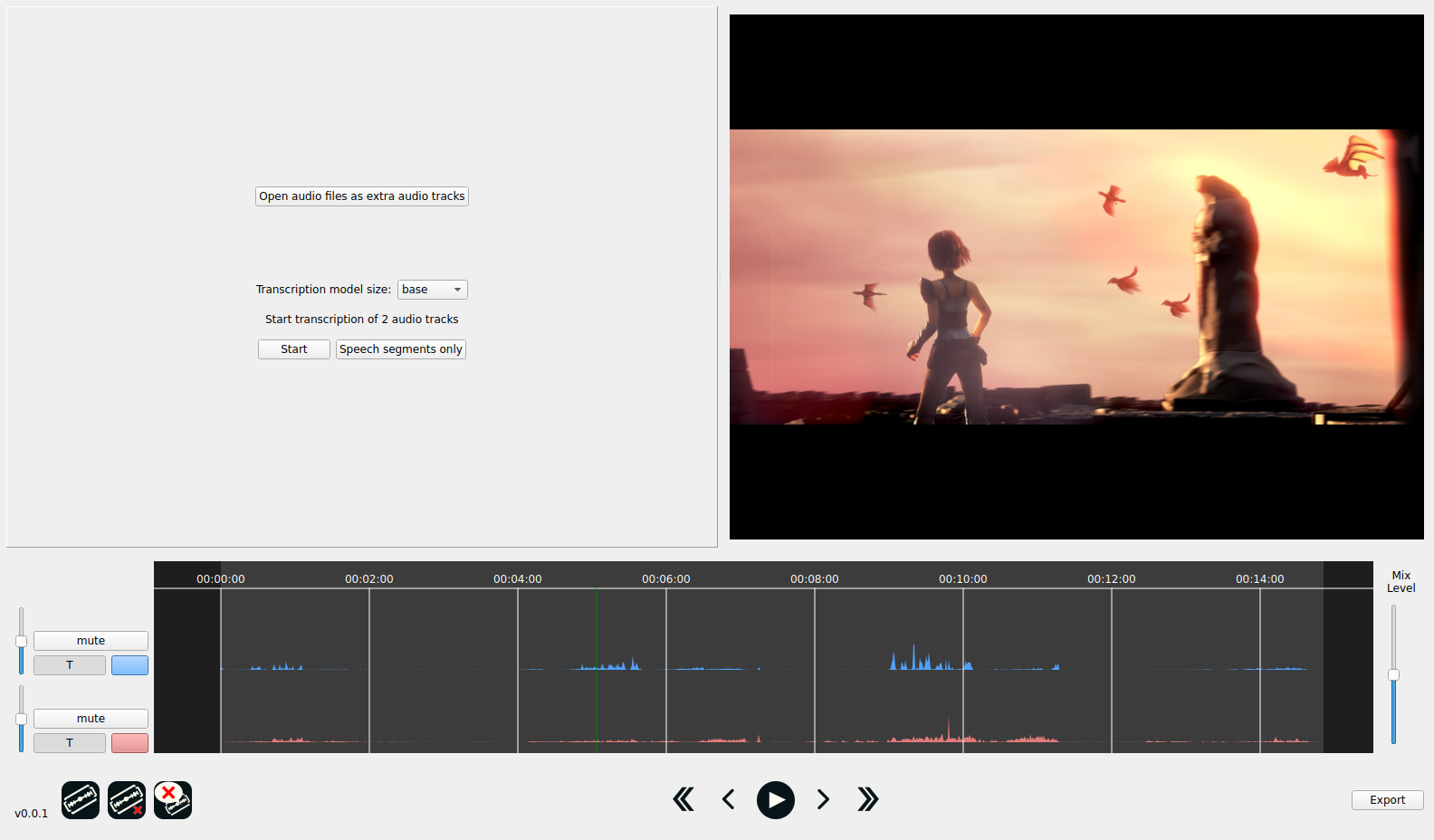Start the transcription
Image resolution: width=1434 pixels, height=840 pixels.
click(x=294, y=349)
